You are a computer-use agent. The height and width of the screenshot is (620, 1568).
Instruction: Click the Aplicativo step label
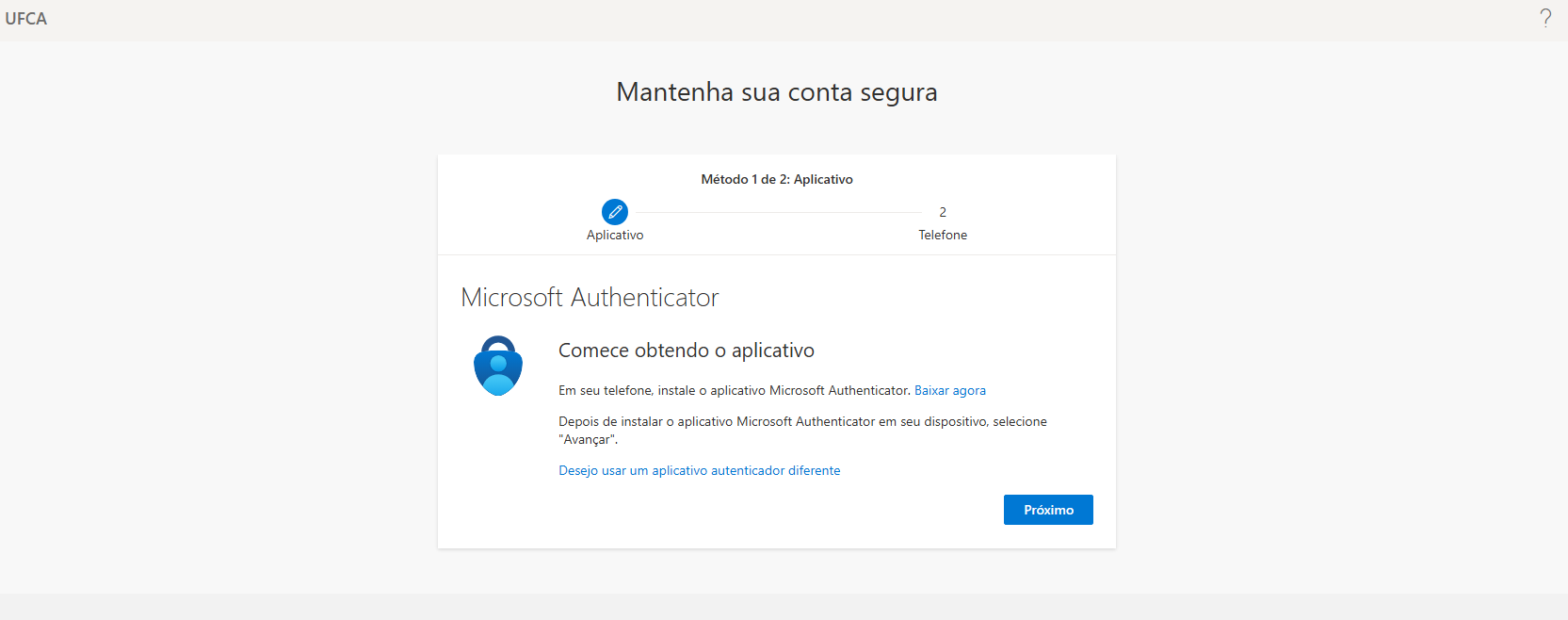click(x=615, y=235)
